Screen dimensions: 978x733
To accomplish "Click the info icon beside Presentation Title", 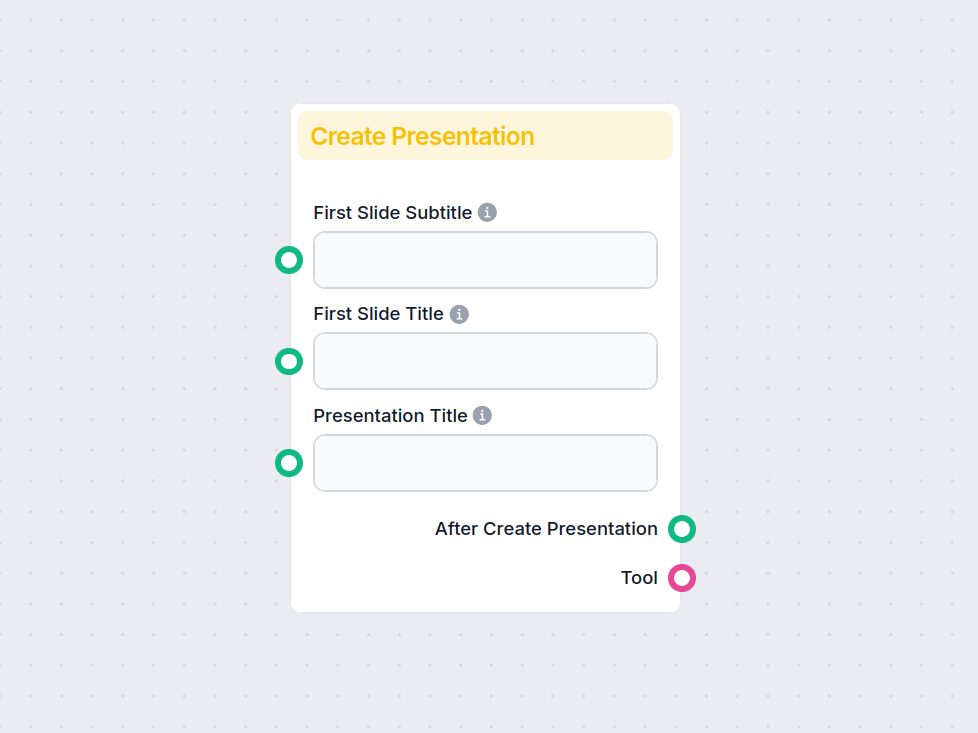I will pyautogui.click(x=482, y=415).
